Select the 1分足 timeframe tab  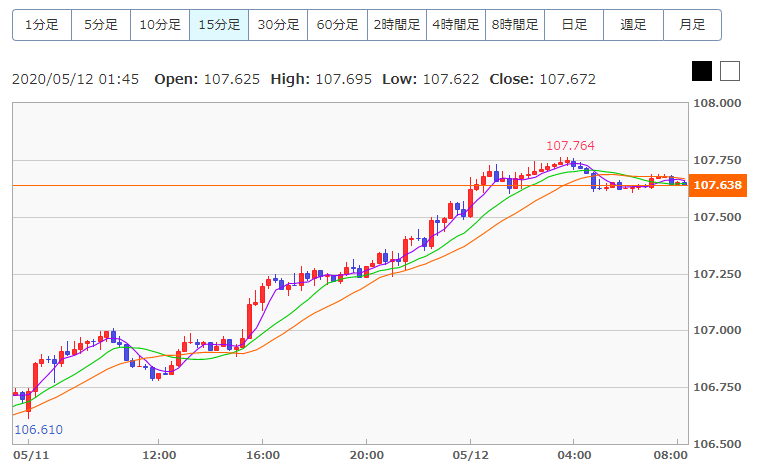point(42,24)
